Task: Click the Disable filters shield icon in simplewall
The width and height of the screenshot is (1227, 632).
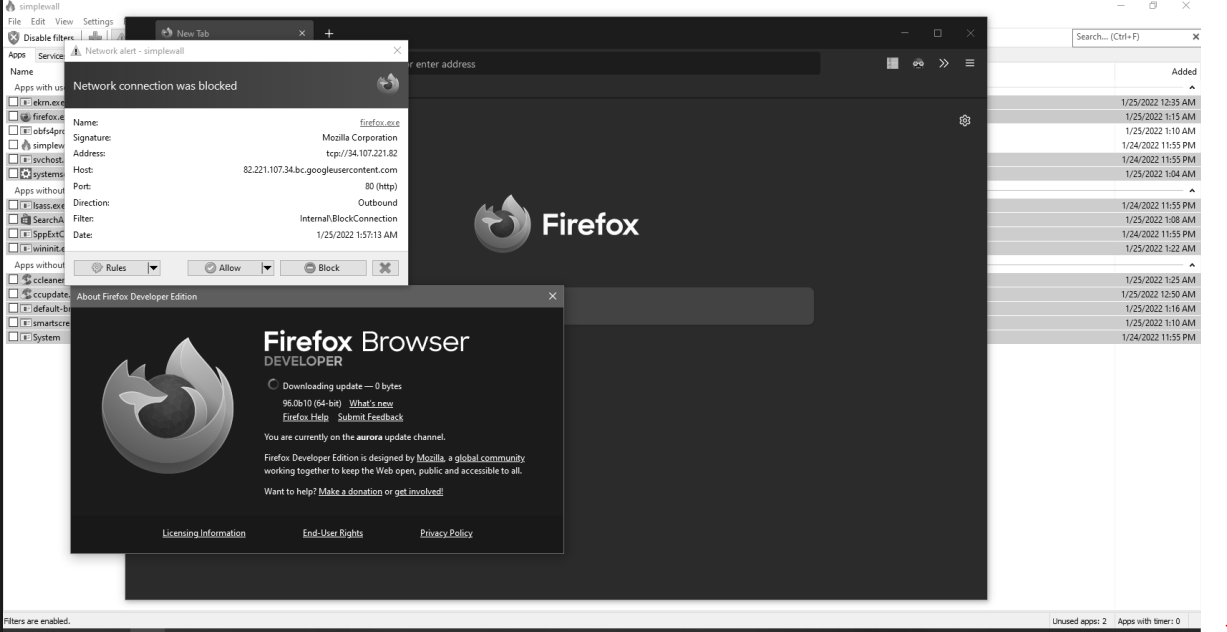Action: tap(13, 37)
